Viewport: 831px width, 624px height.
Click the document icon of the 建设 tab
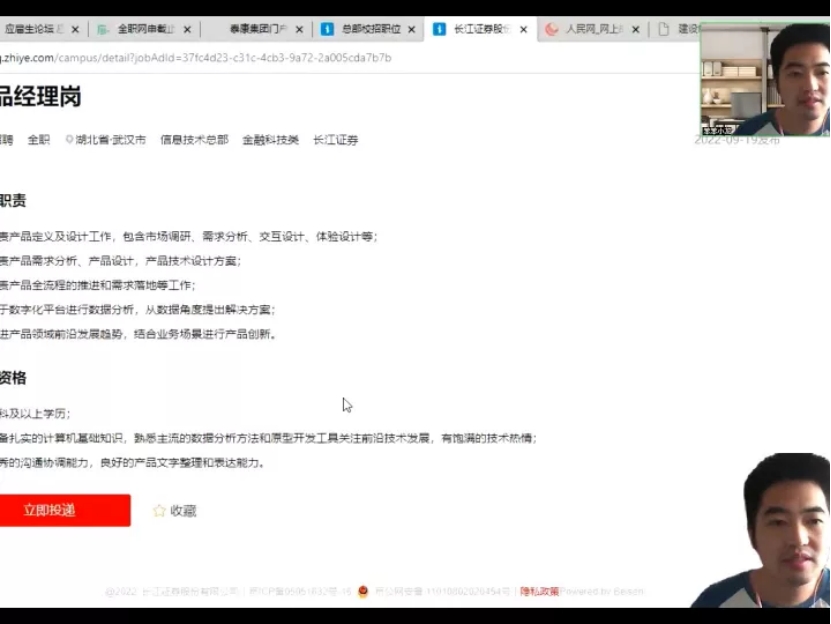[663, 30]
